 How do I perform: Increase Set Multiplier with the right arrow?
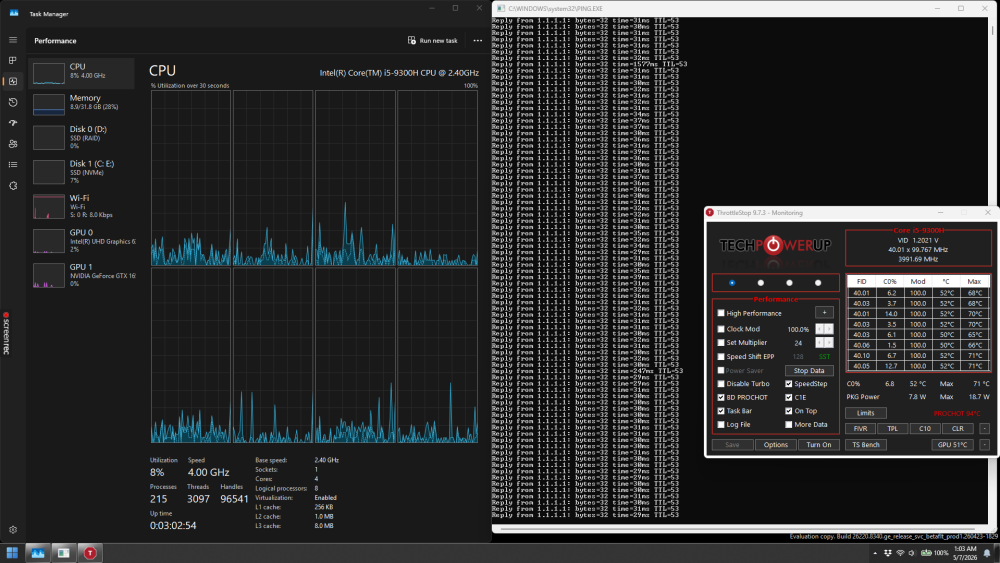[x=829, y=342]
